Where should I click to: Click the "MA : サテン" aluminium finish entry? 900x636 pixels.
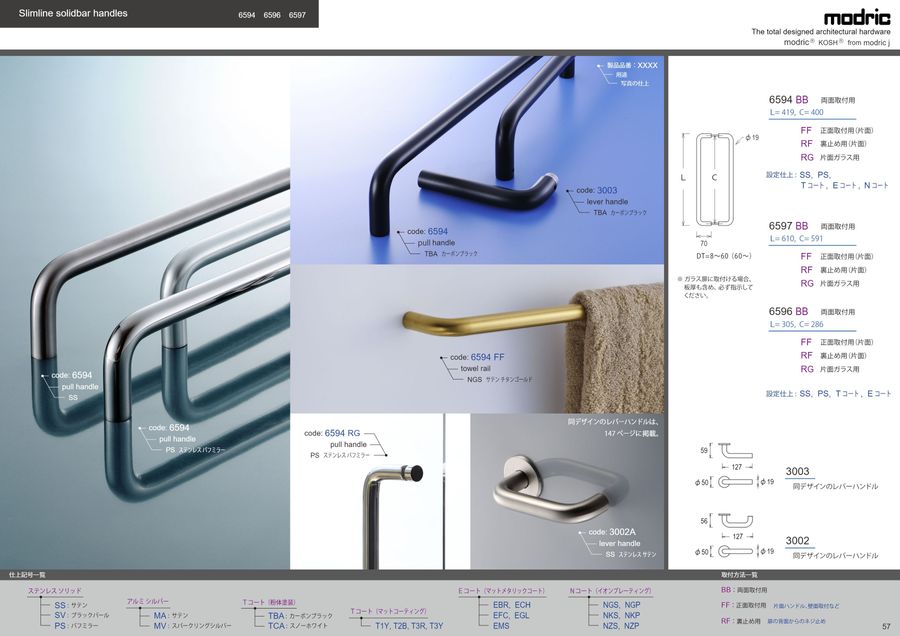click(170, 615)
